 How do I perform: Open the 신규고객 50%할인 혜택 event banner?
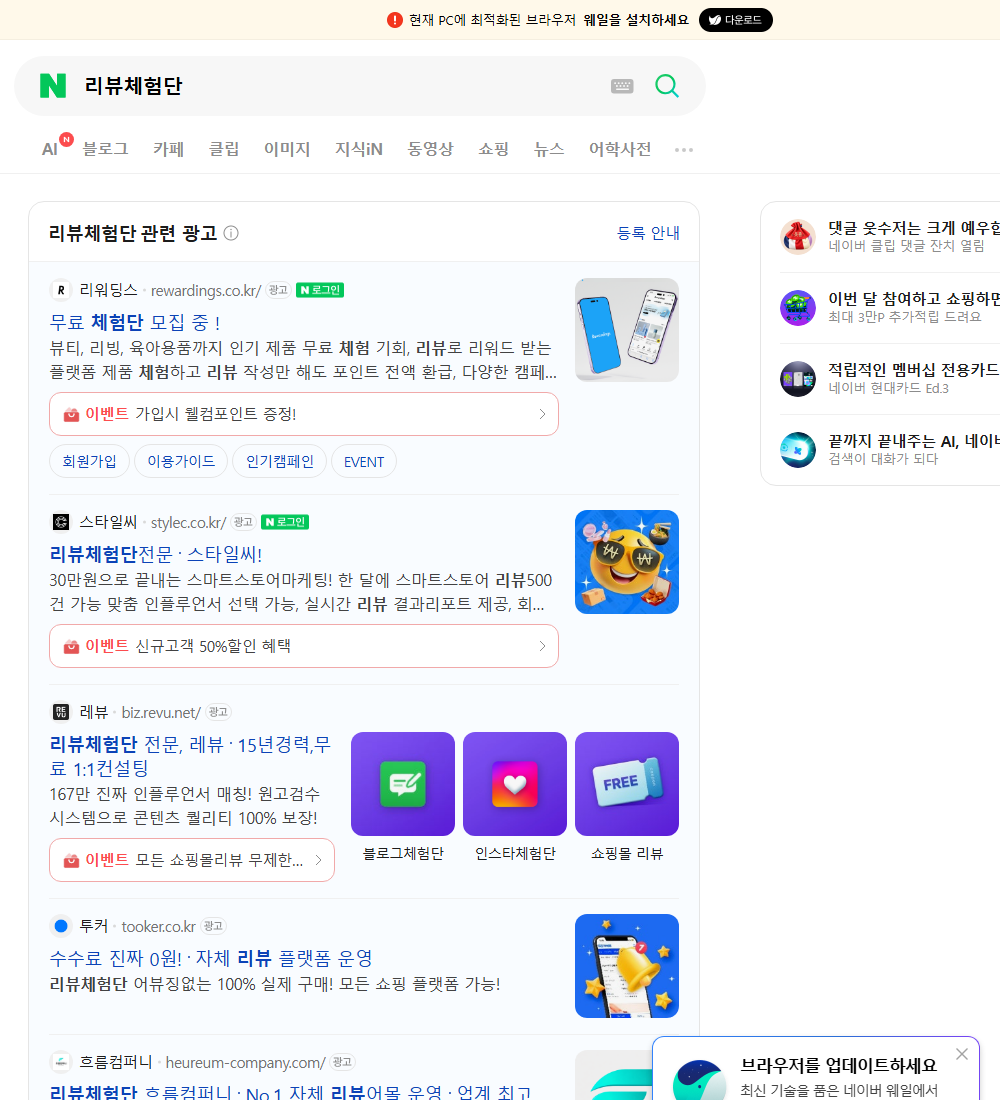(x=304, y=645)
